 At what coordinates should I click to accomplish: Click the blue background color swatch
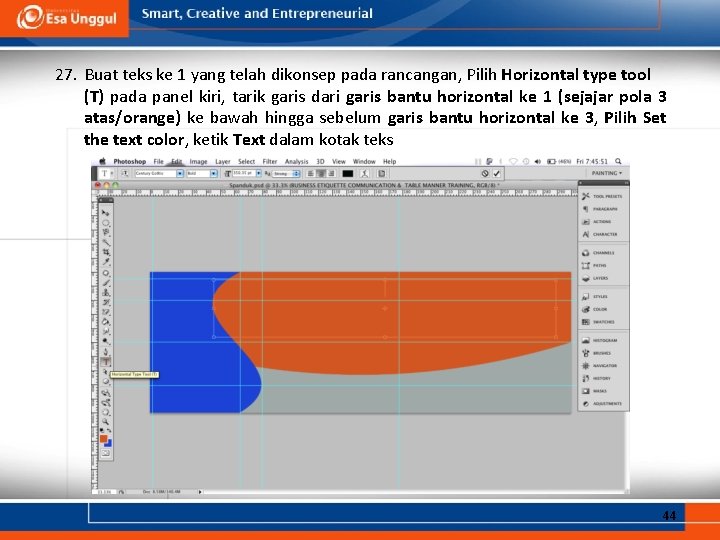(x=108, y=443)
